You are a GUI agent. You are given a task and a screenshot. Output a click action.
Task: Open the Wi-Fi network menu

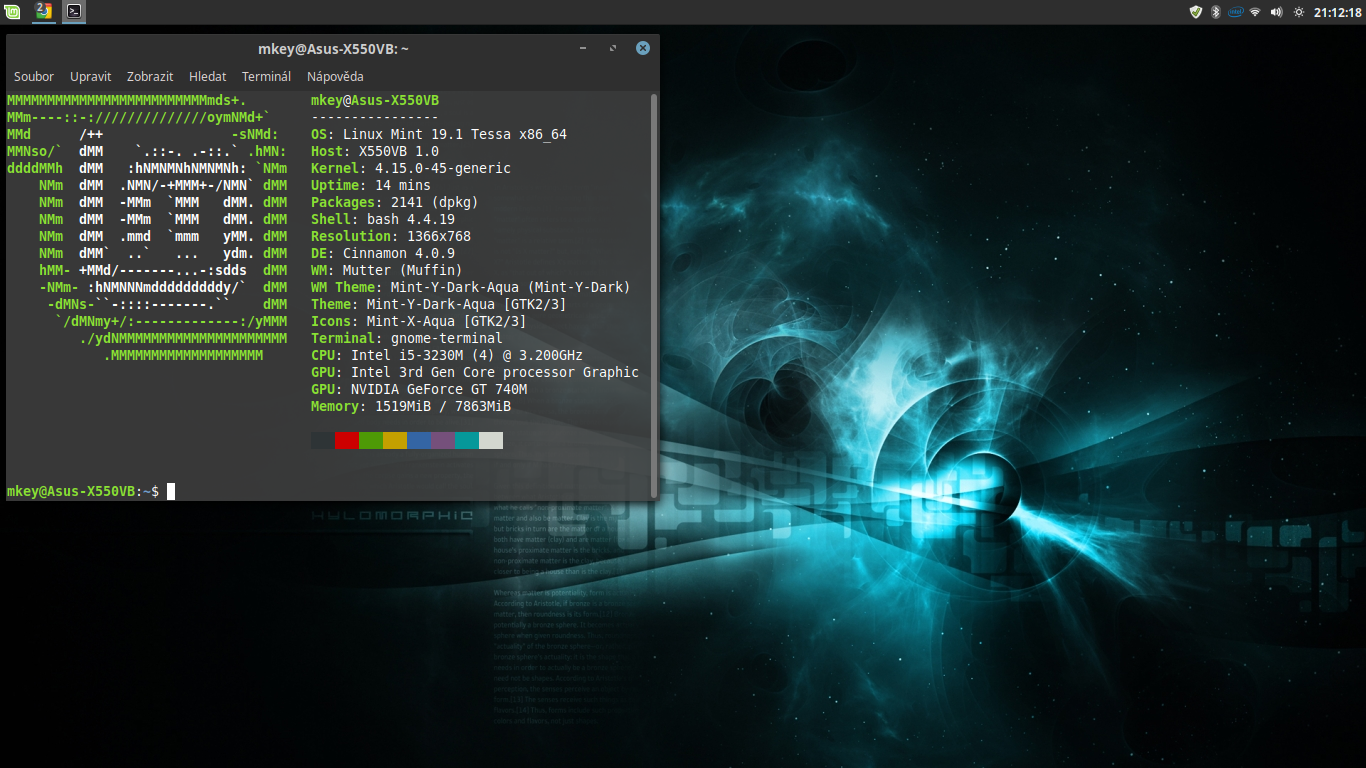pos(1255,12)
